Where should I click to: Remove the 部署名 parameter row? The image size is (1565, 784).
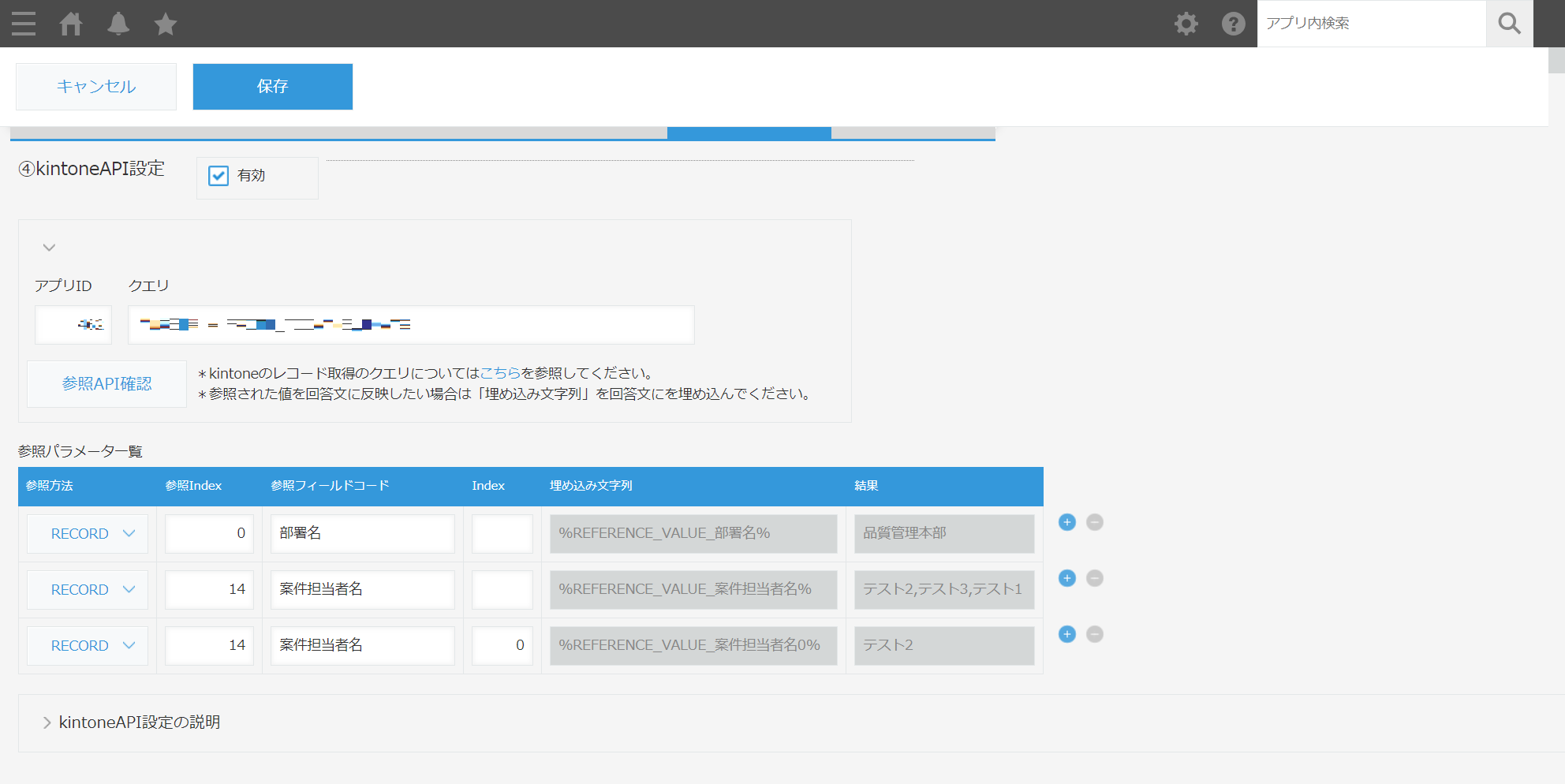click(x=1094, y=522)
